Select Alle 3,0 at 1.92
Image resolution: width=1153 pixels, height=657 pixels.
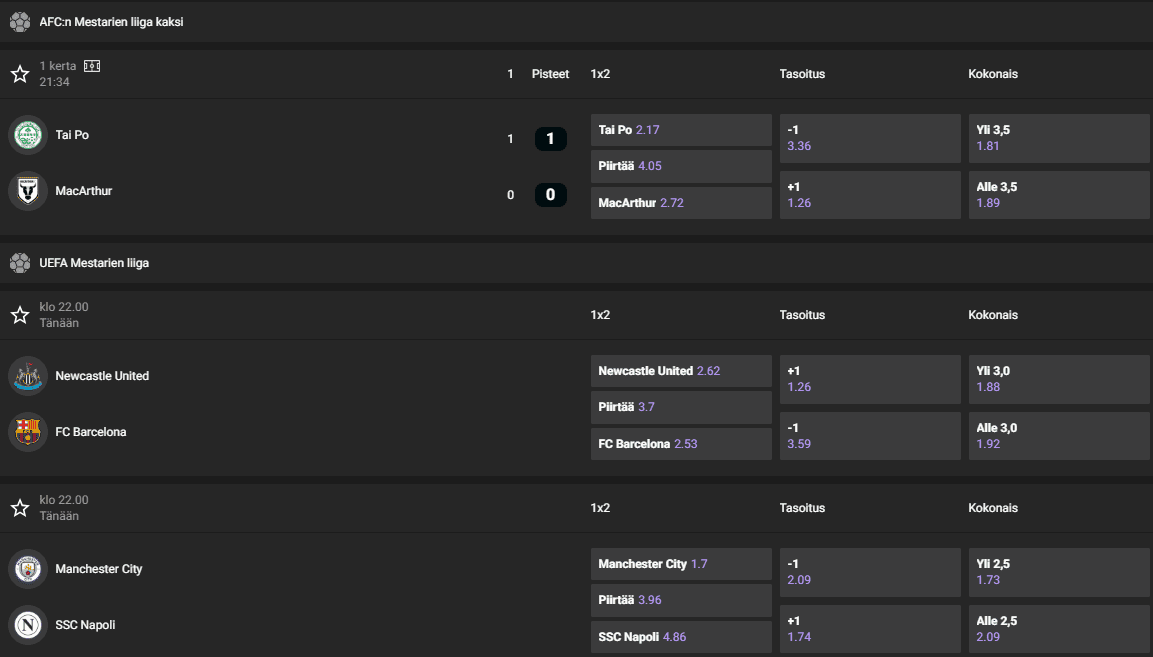pos(1059,436)
